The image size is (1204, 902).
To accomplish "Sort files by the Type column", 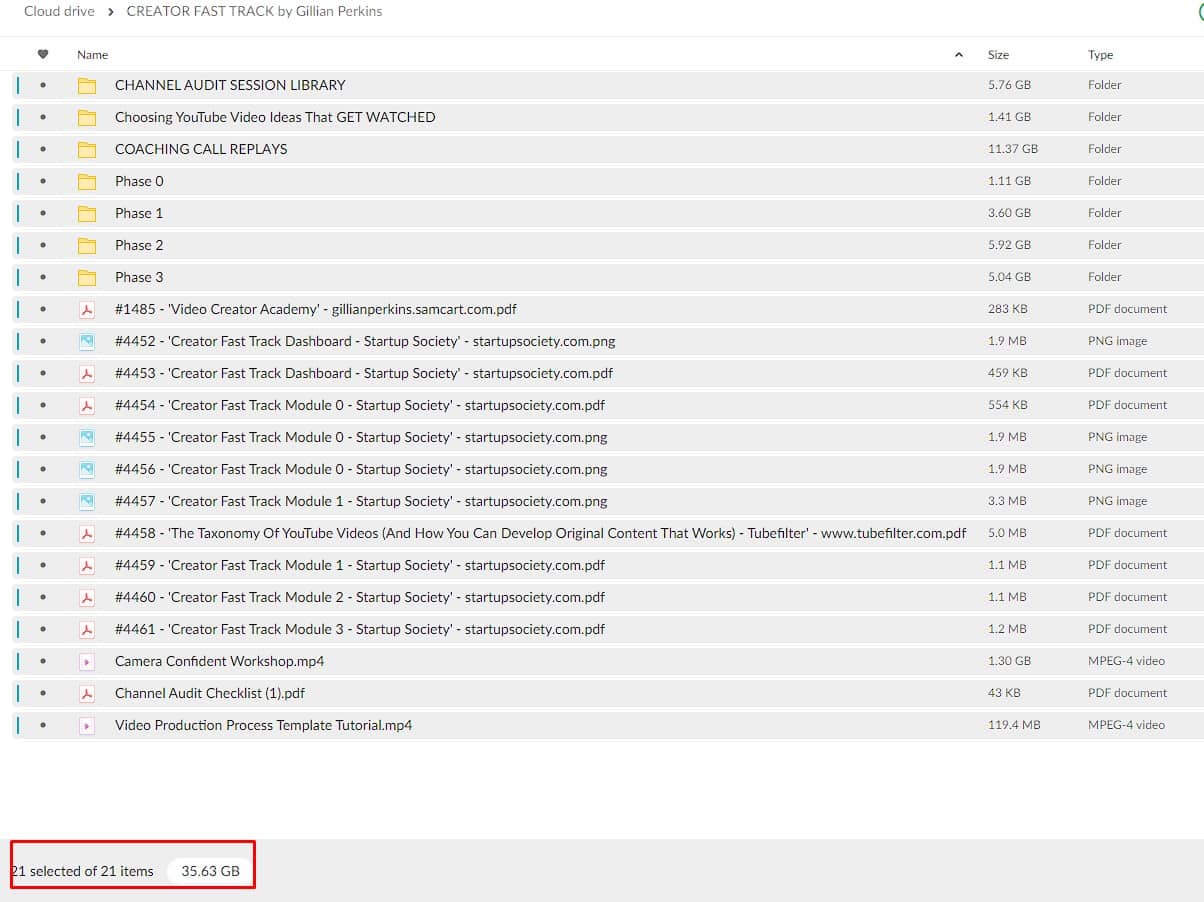I will click(1100, 55).
